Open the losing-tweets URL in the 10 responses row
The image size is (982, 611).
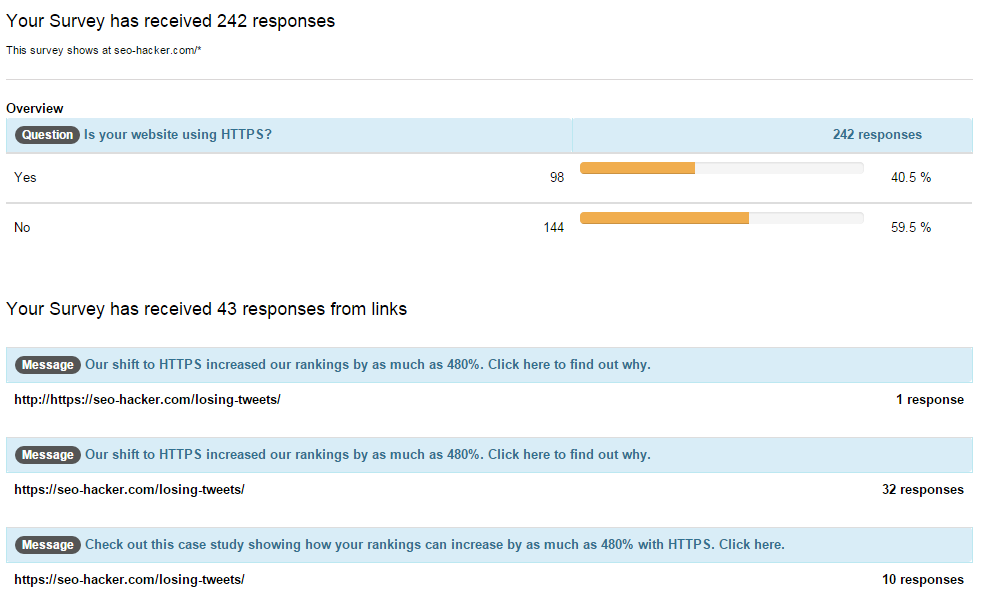[x=129, y=579]
